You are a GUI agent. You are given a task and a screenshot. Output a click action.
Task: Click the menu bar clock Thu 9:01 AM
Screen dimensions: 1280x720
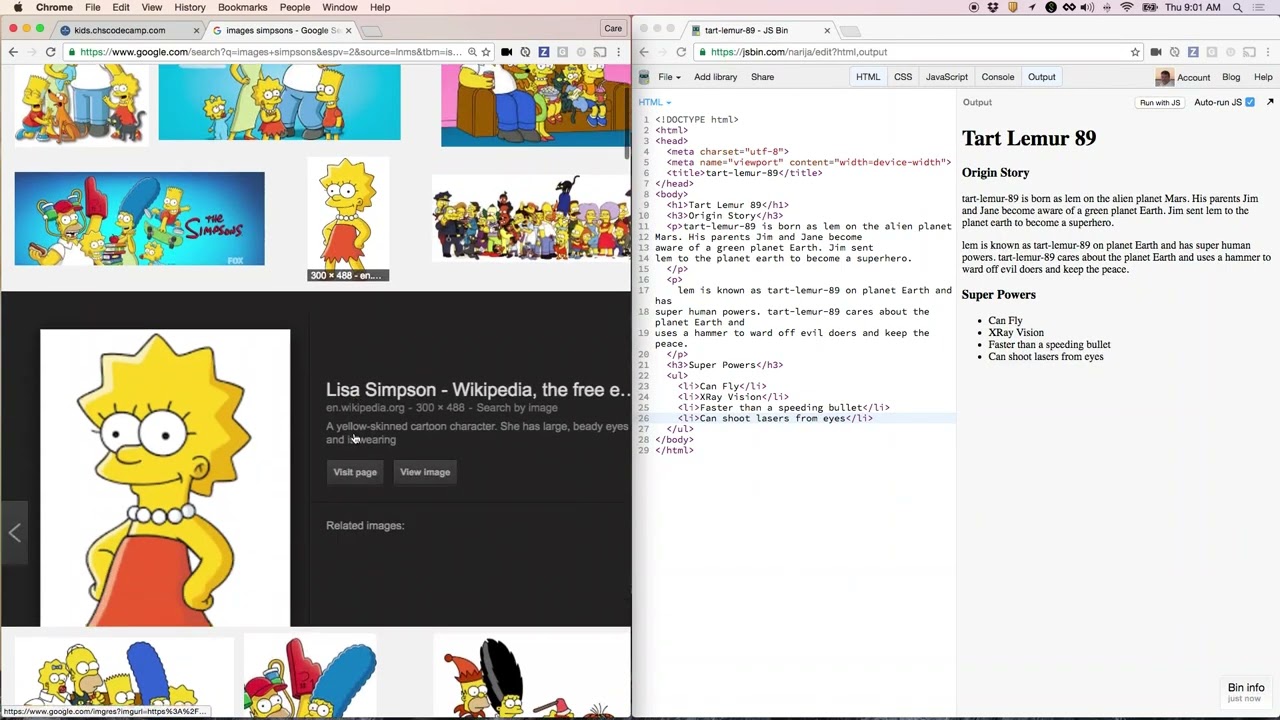[x=1192, y=7]
